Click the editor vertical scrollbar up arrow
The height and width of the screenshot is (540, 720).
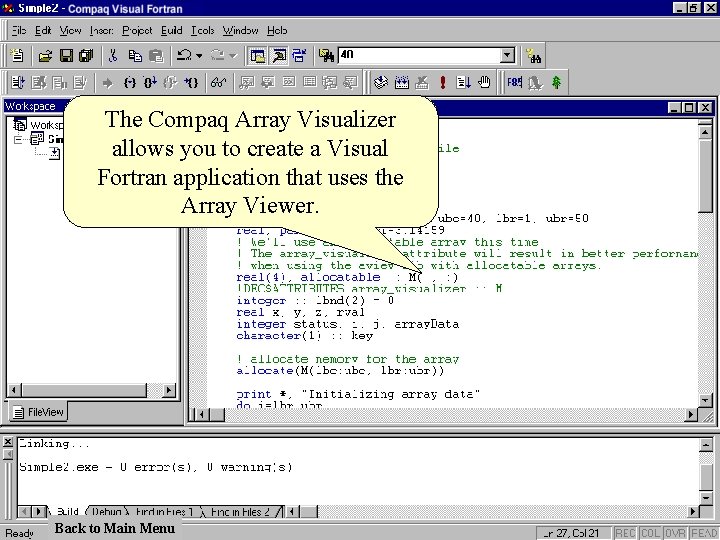tap(705, 132)
